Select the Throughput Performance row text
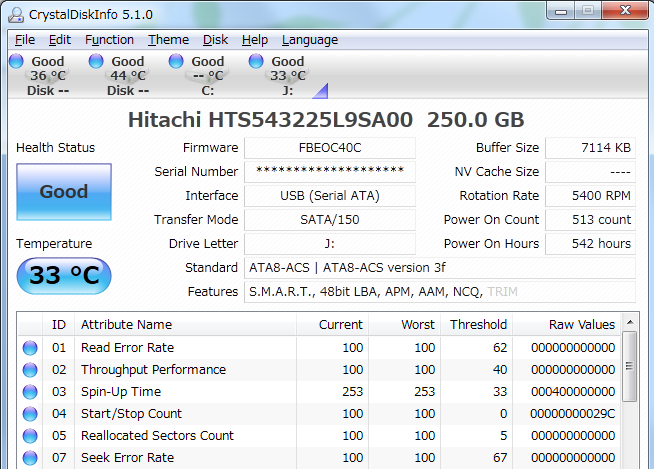The height and width of the screenshot is (469, 654). click(153, 370)
